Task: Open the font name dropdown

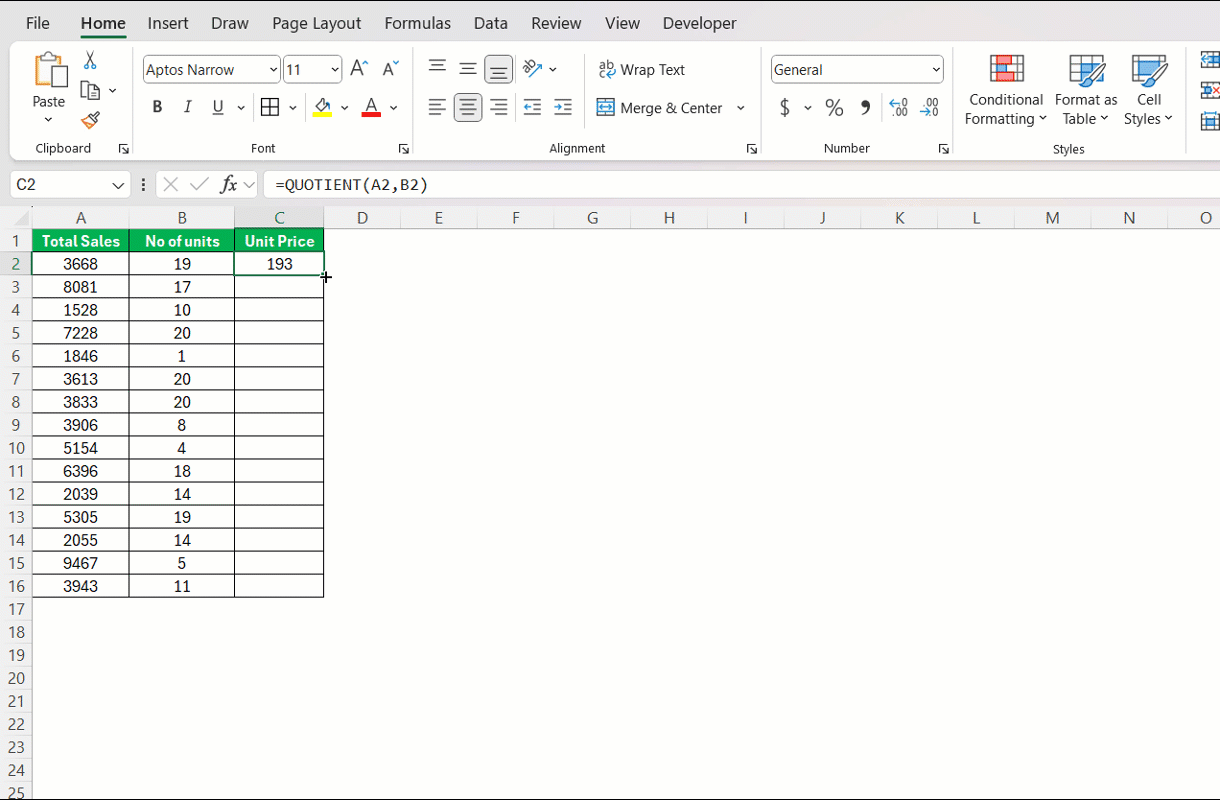Action: coord(273,70)
